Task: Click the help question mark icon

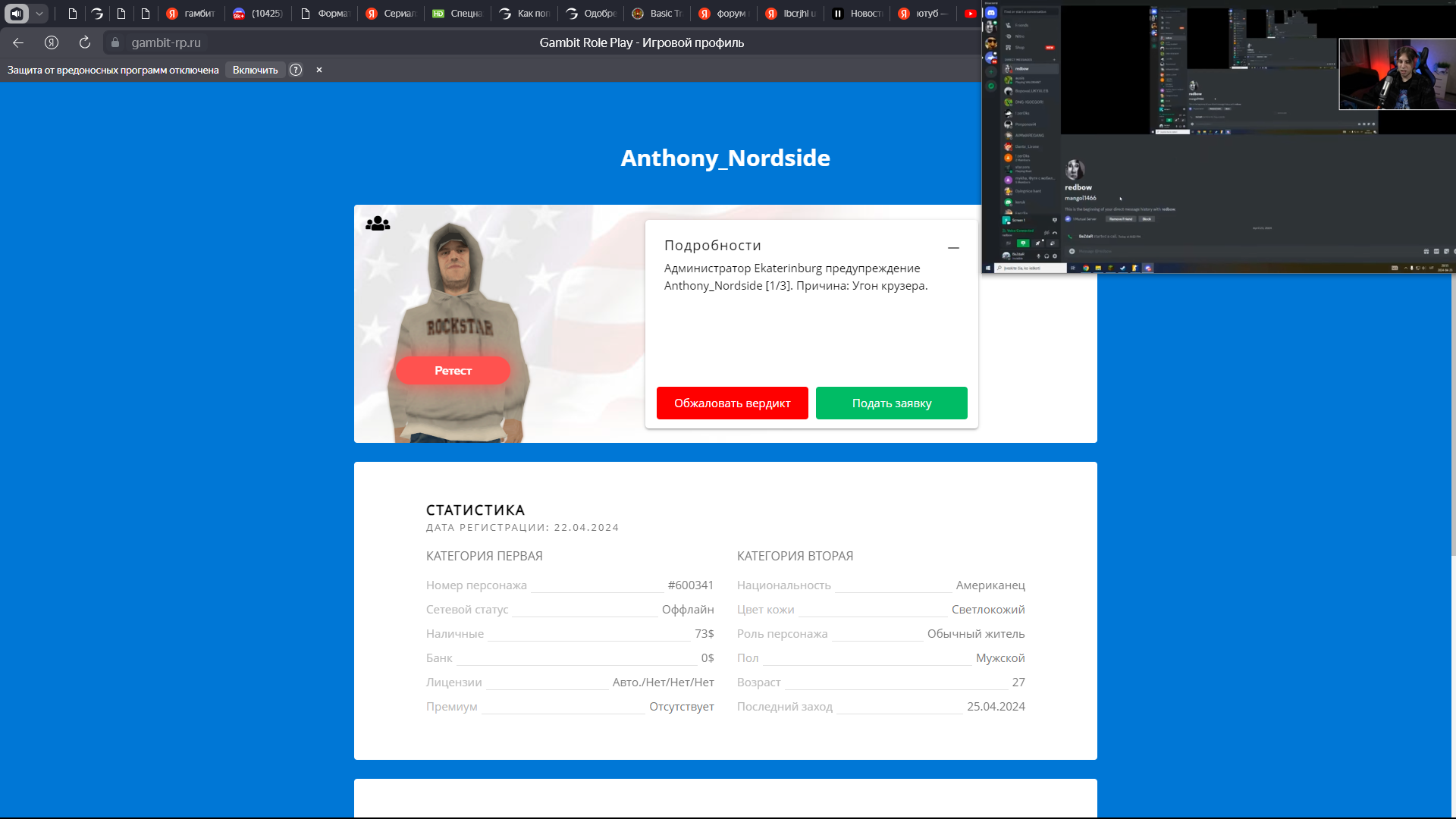Action: click(296, 70)
